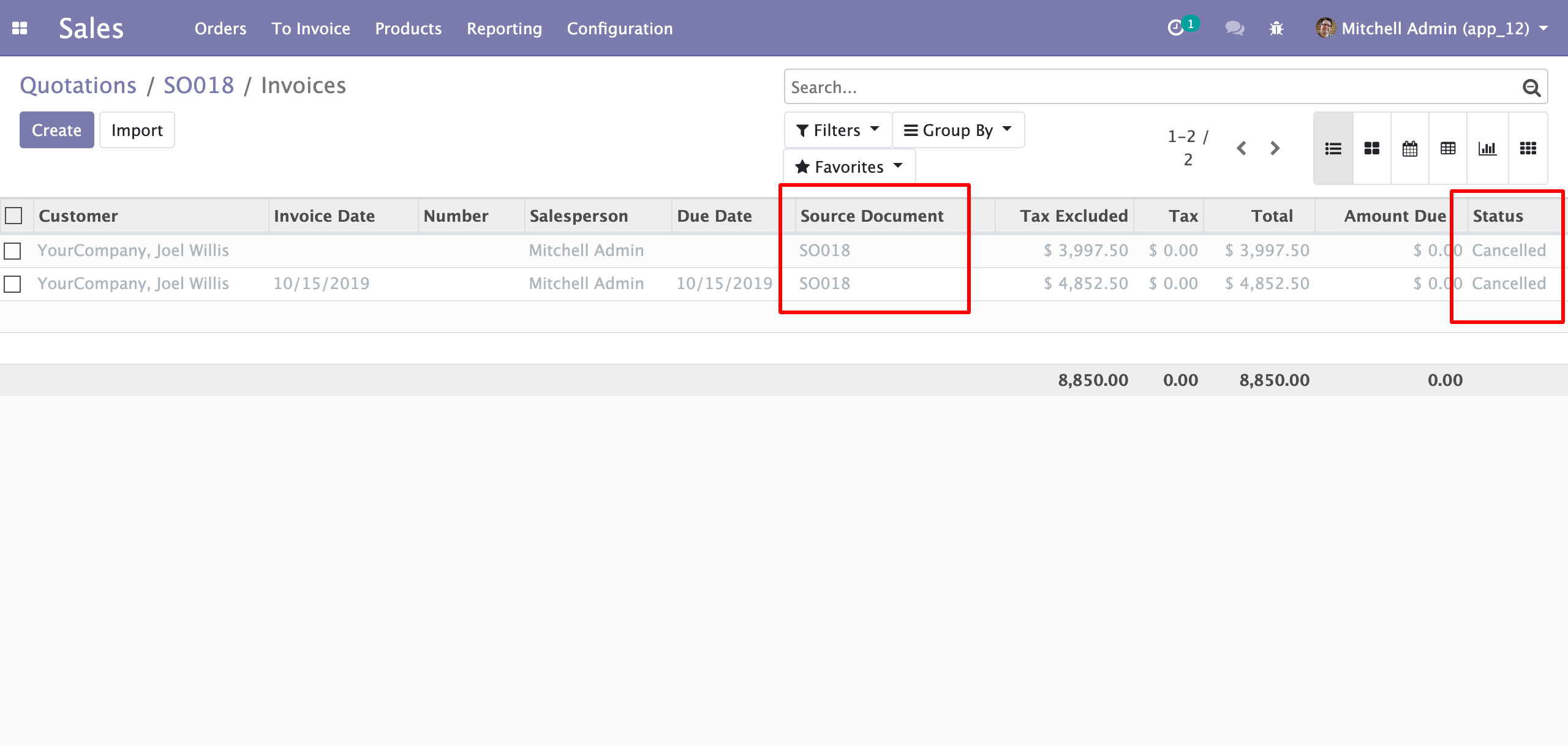Switch to activity grid view
1568x746 pixels.
coord(1528,148)
